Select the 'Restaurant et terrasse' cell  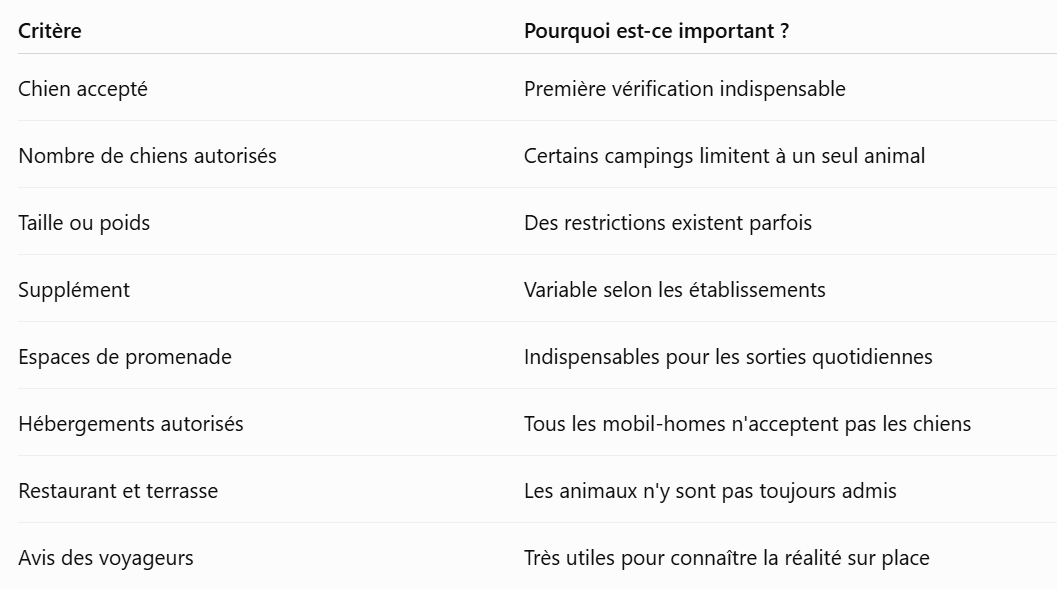118,491
